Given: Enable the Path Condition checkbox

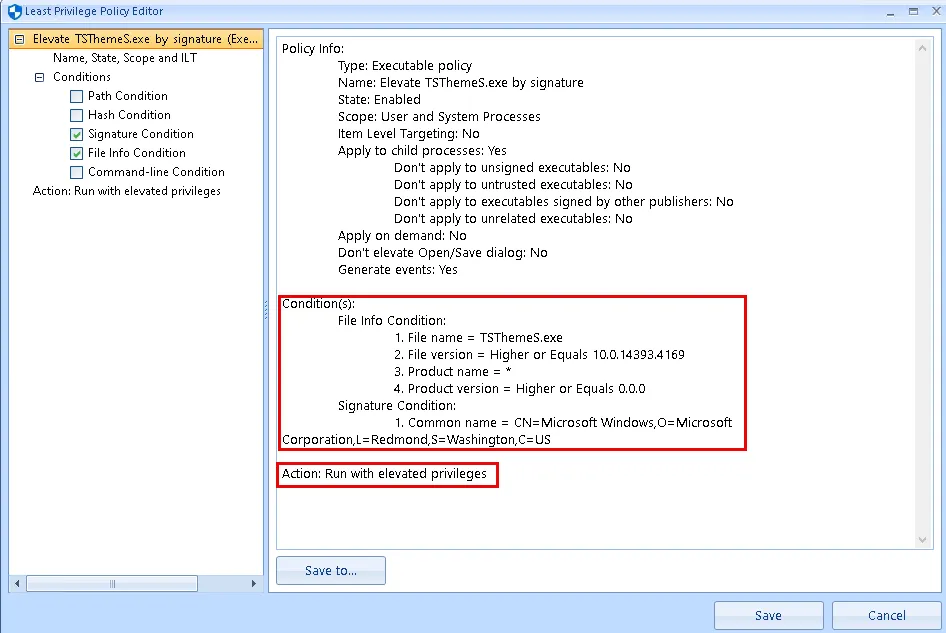Looking at the screenshot, I should point(77,96).
